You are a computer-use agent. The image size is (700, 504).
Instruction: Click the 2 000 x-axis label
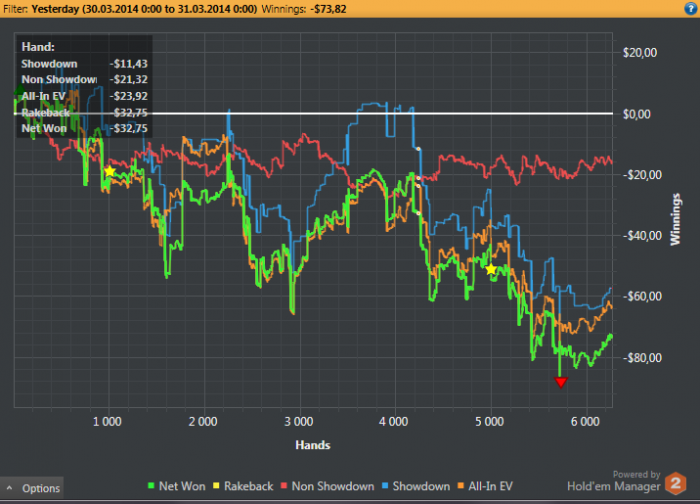click(203, 421)
